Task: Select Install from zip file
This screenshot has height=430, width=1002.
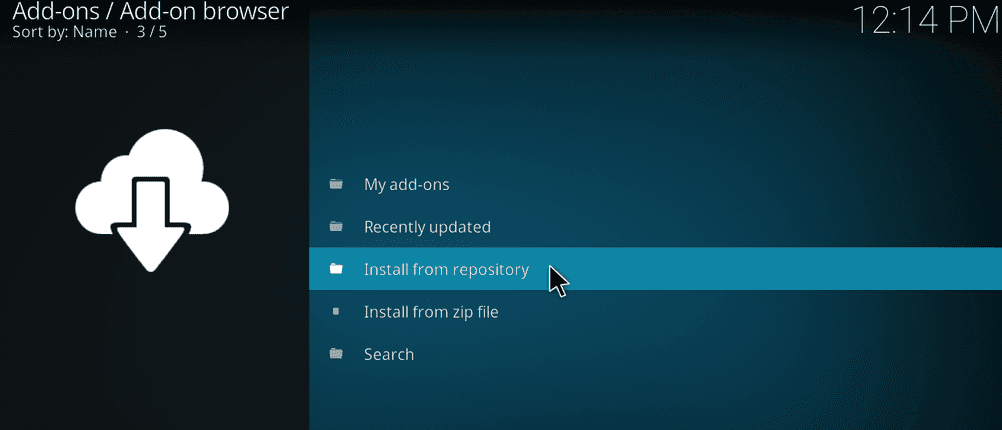Action: tap(431, 312)
